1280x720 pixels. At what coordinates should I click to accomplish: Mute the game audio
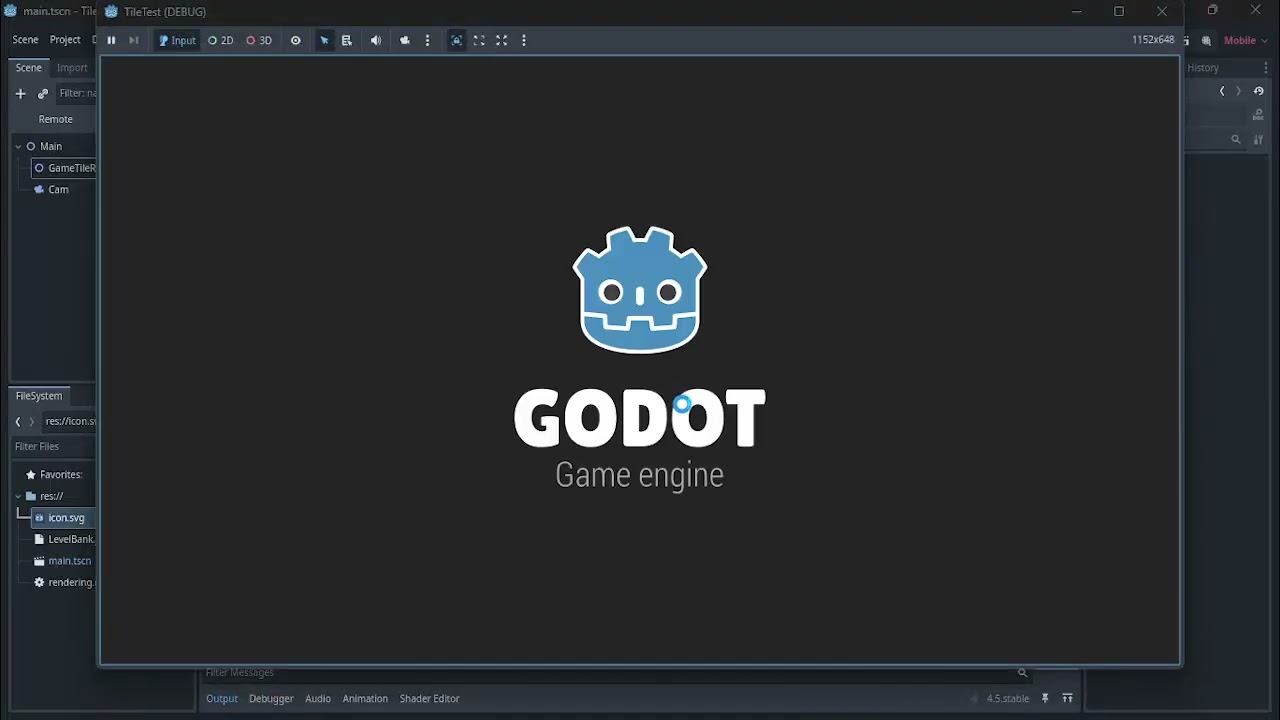(376, 41)
